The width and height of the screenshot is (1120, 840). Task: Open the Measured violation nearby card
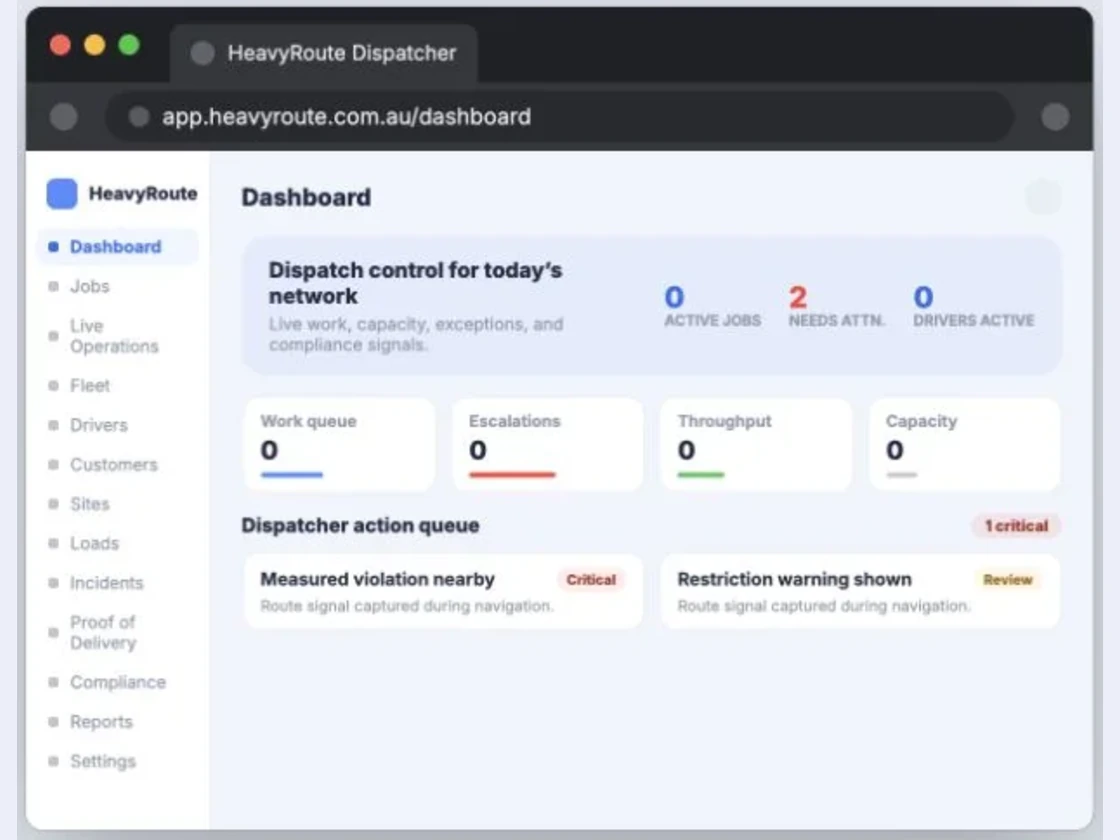pos(444,591)
